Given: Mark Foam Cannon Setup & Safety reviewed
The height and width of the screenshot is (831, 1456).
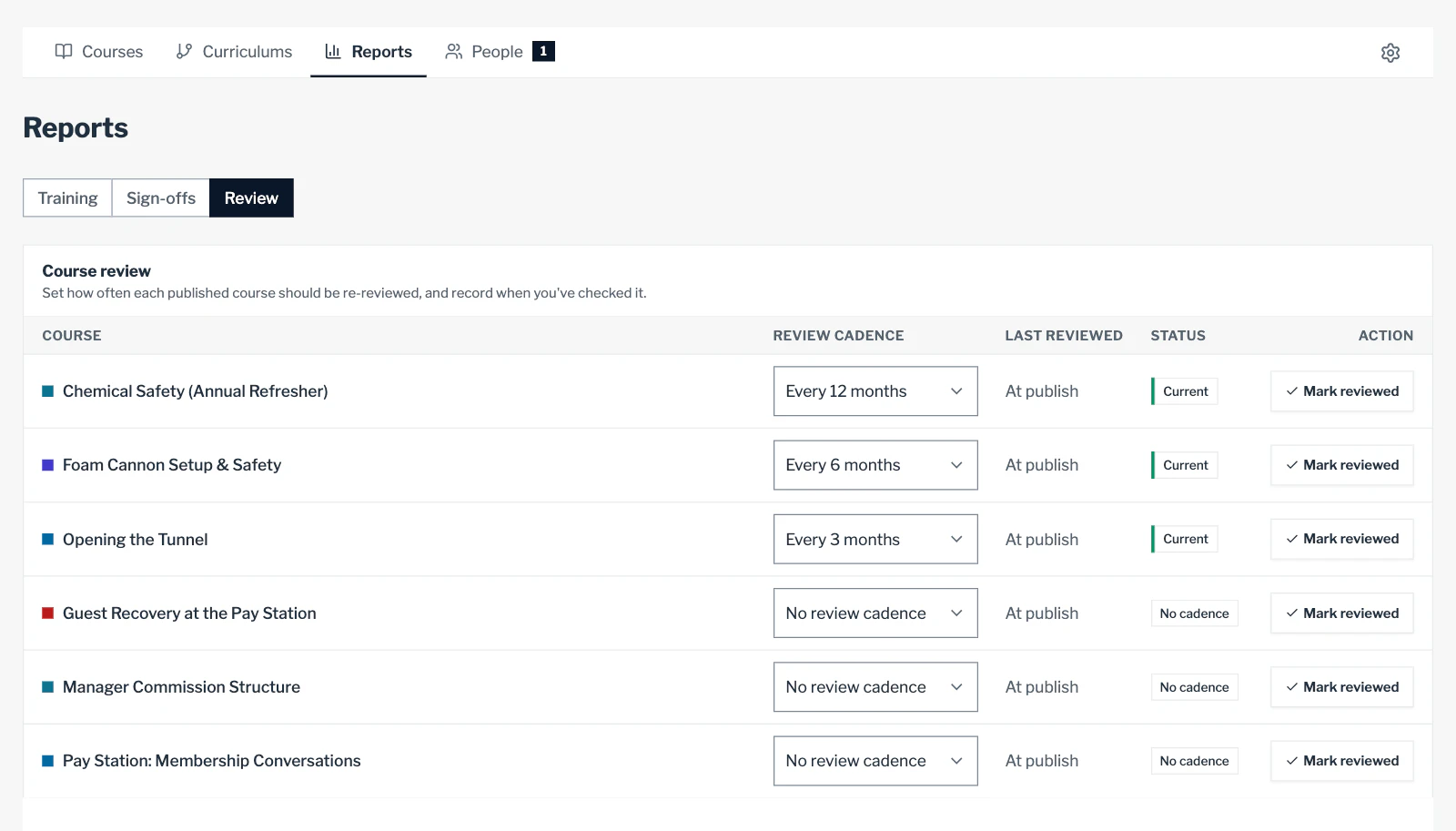Looking at the screenshot, I should pos(1342,465).
